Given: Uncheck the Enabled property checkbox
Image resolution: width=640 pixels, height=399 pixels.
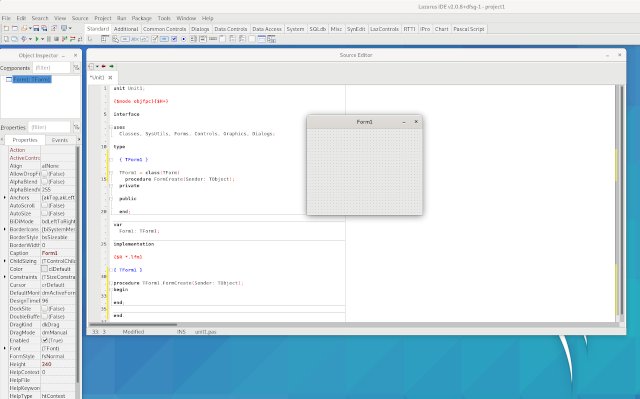Looking at the screenshot, I should (x=44, y=340).
